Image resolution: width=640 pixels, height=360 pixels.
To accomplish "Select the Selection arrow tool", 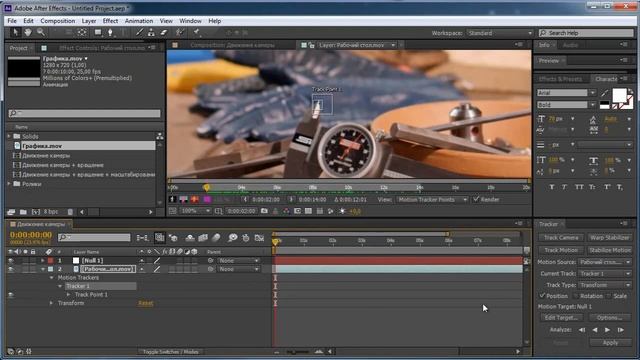I will [x=16, y=32].
